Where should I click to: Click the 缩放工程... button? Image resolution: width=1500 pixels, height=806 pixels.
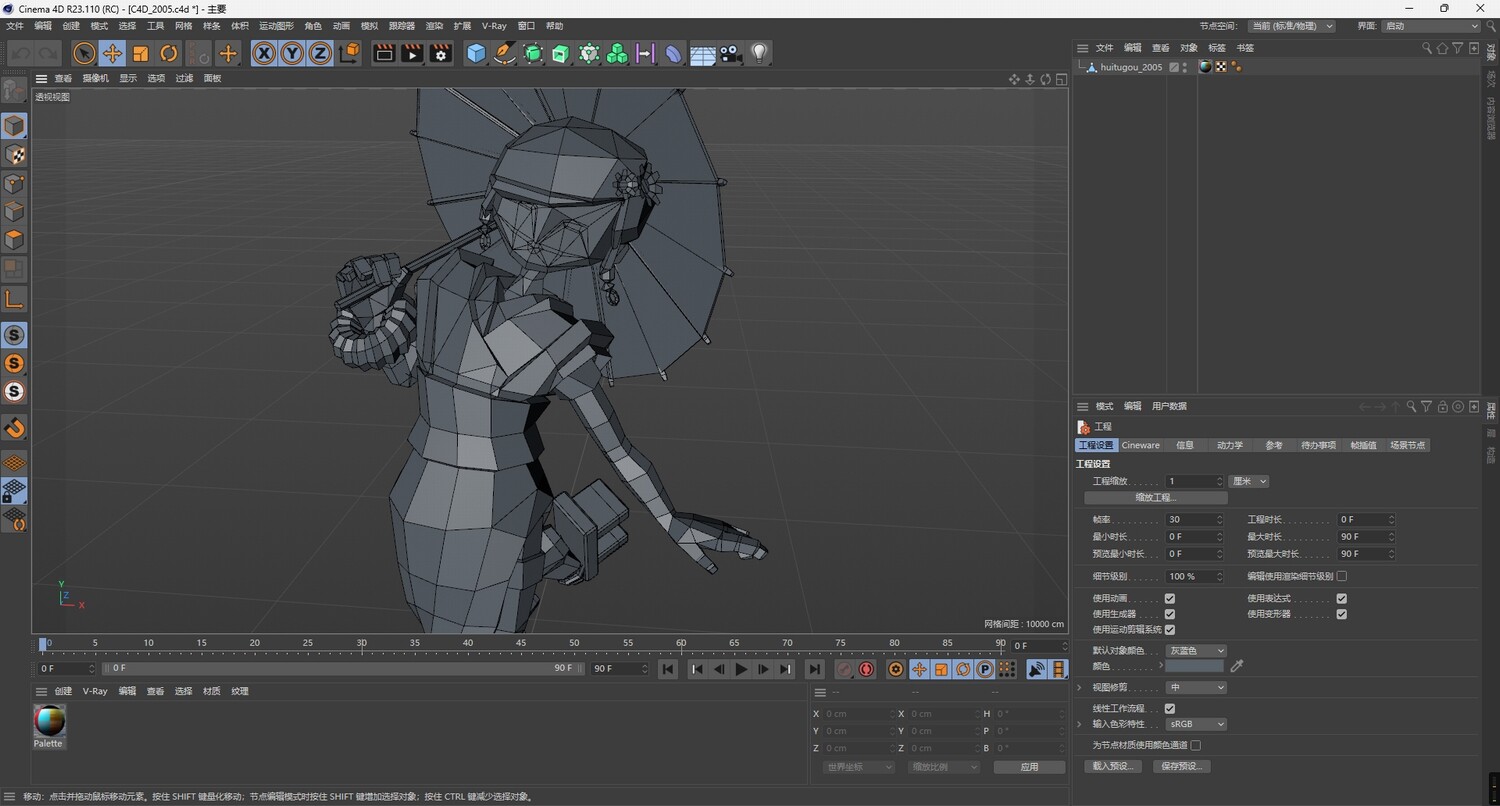(1155, 497)
